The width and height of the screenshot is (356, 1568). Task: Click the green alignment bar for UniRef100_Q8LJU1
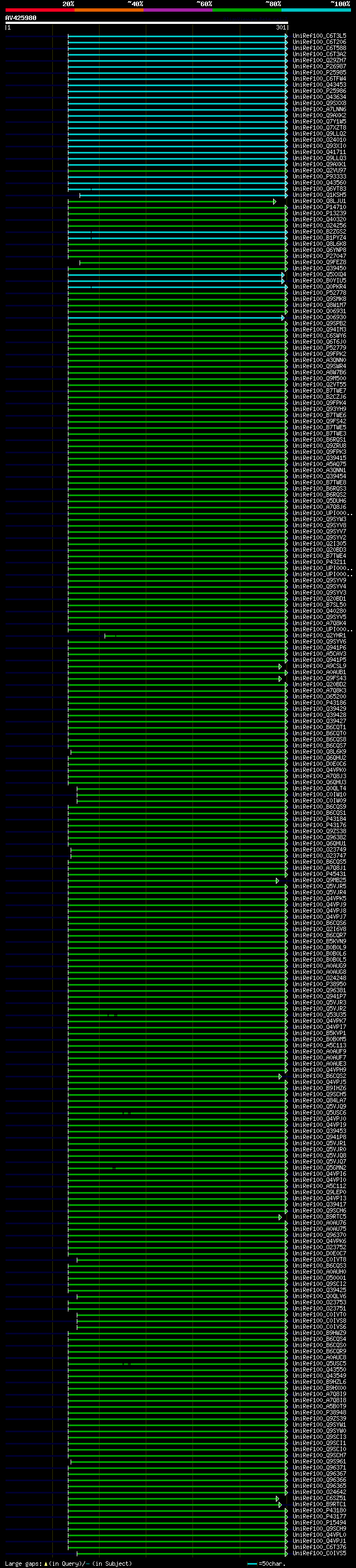[x=172, y=201]
